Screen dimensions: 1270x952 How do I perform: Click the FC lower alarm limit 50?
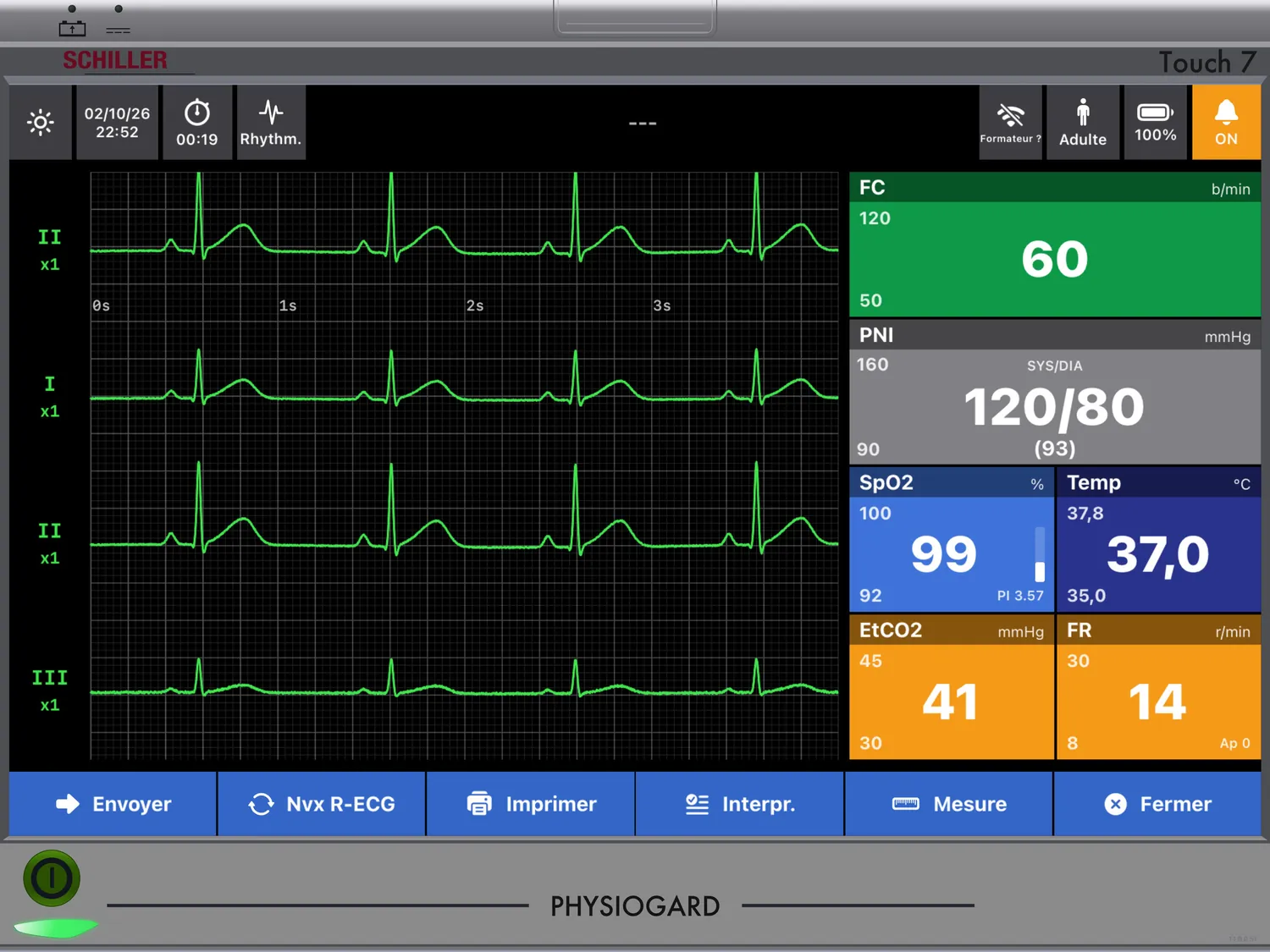pyautogui.click(x=870, y=300)
